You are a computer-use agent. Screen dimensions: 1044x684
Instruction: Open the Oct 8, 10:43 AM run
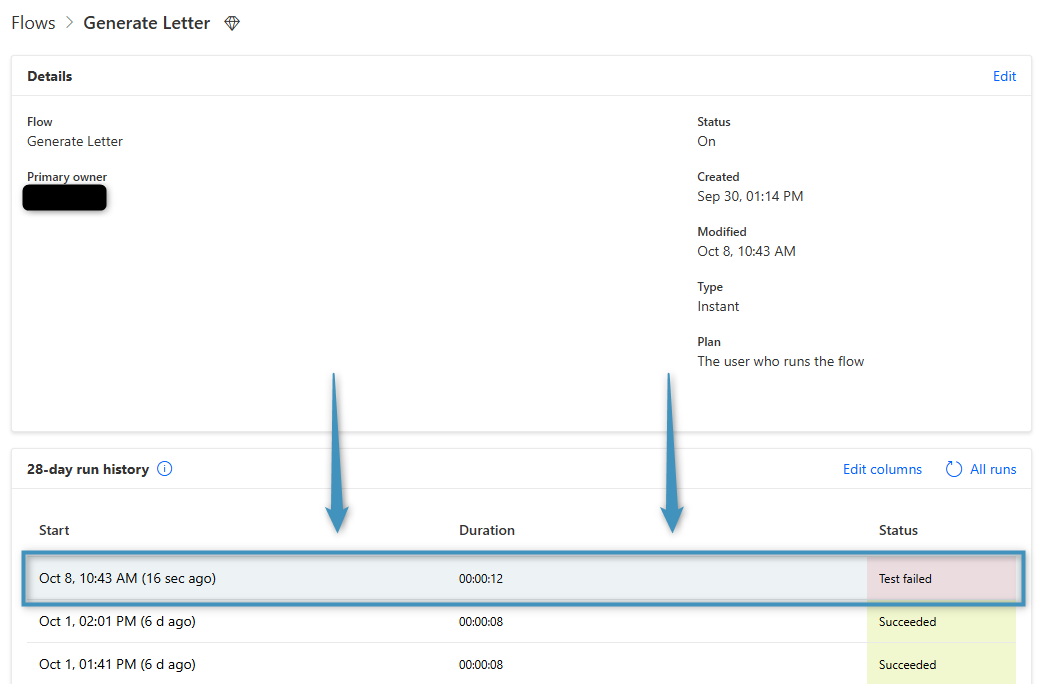(127, 578)
